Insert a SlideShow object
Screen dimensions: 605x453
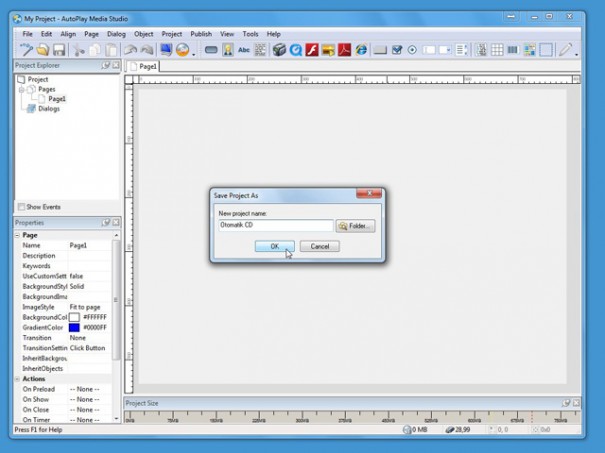[328, 50]
